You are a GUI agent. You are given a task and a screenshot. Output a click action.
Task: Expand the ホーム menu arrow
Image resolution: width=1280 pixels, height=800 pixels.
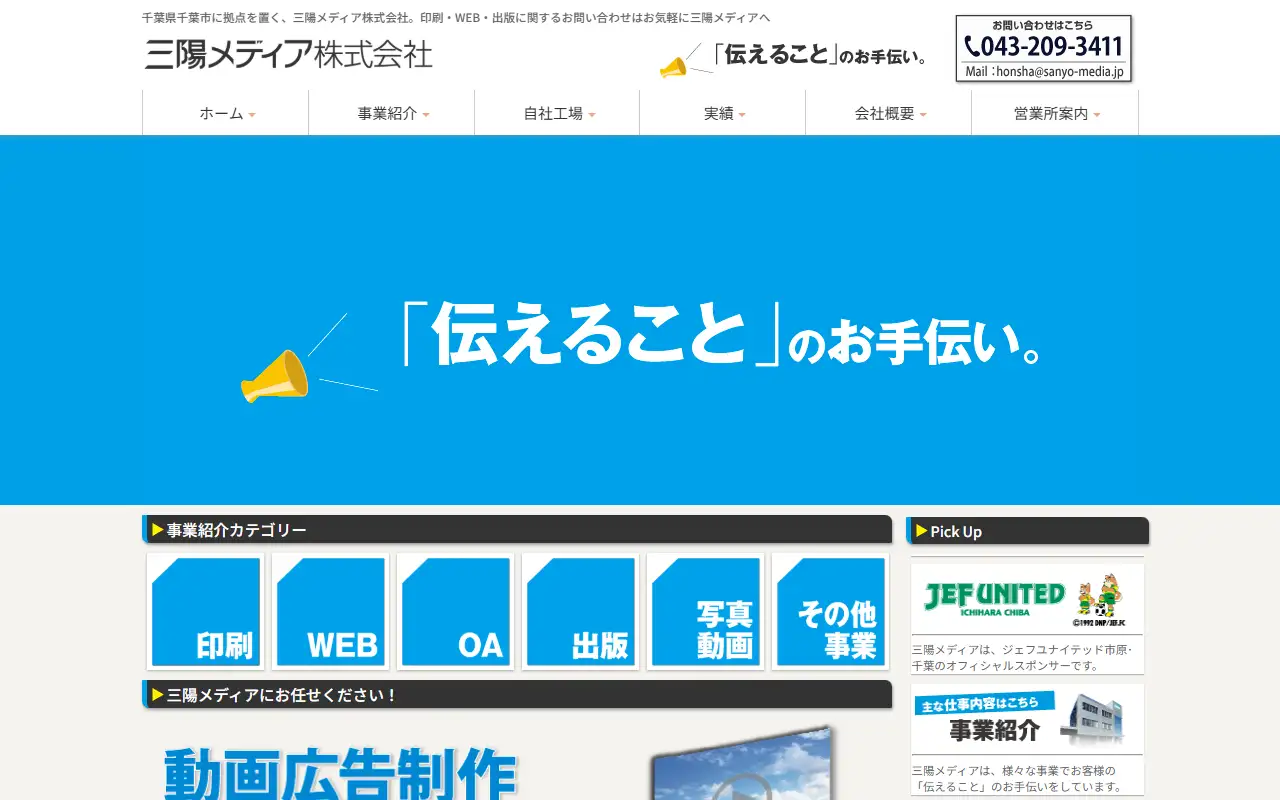click(252, 115)
